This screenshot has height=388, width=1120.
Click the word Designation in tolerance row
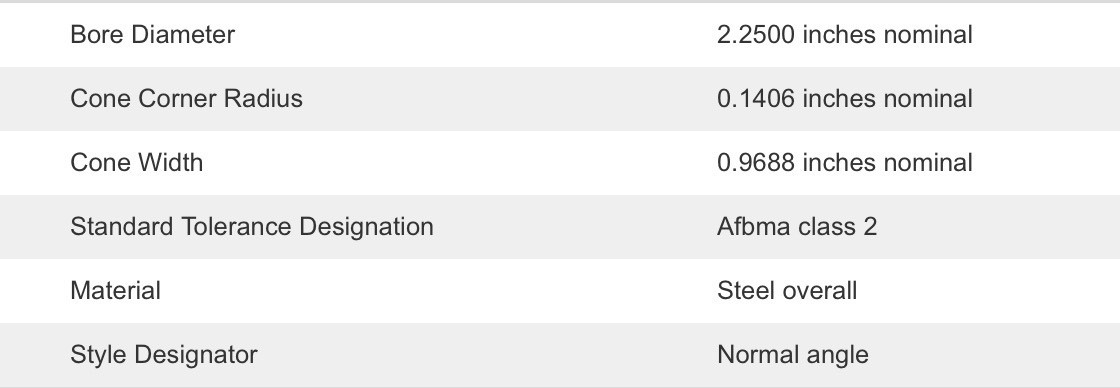click(366, 227)
